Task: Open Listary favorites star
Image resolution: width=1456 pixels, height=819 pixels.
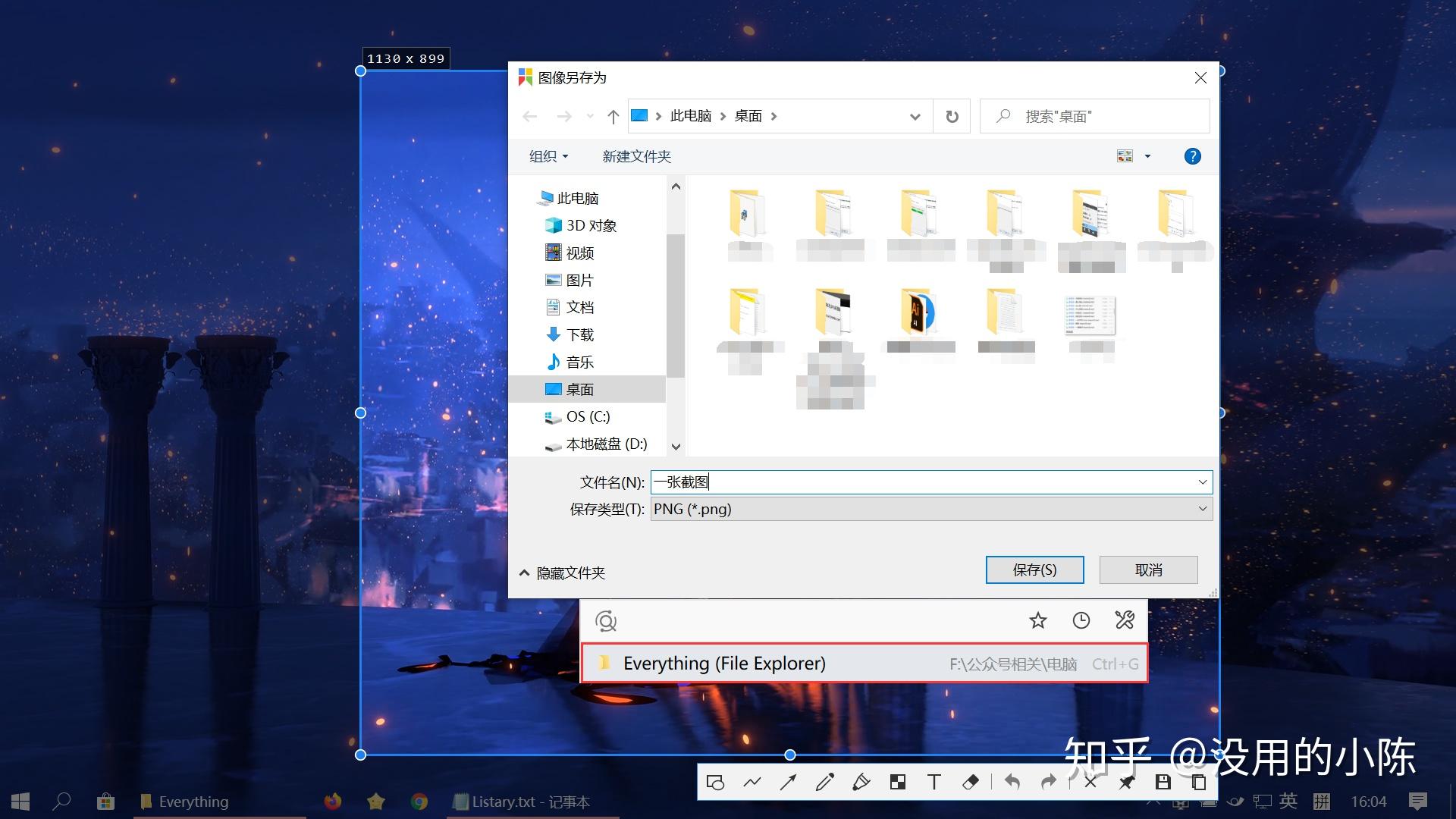Action: coord(1038,620)
